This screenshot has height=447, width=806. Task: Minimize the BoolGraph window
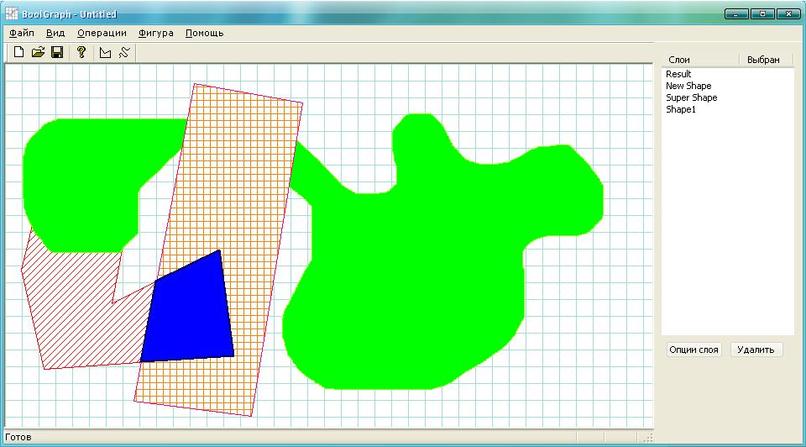point(736,14)
